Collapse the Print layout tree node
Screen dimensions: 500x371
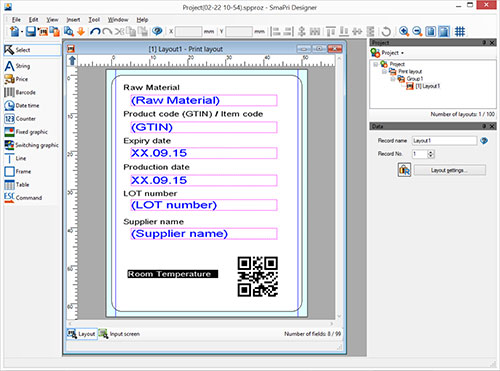[384, 71]
